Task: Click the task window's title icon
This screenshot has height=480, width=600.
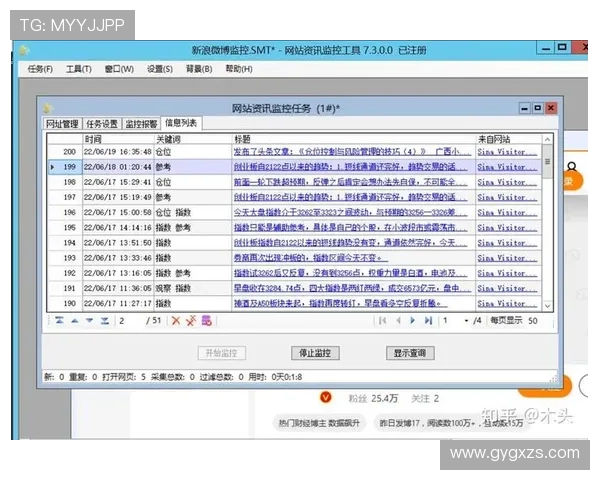Action: tap(48, 108)
